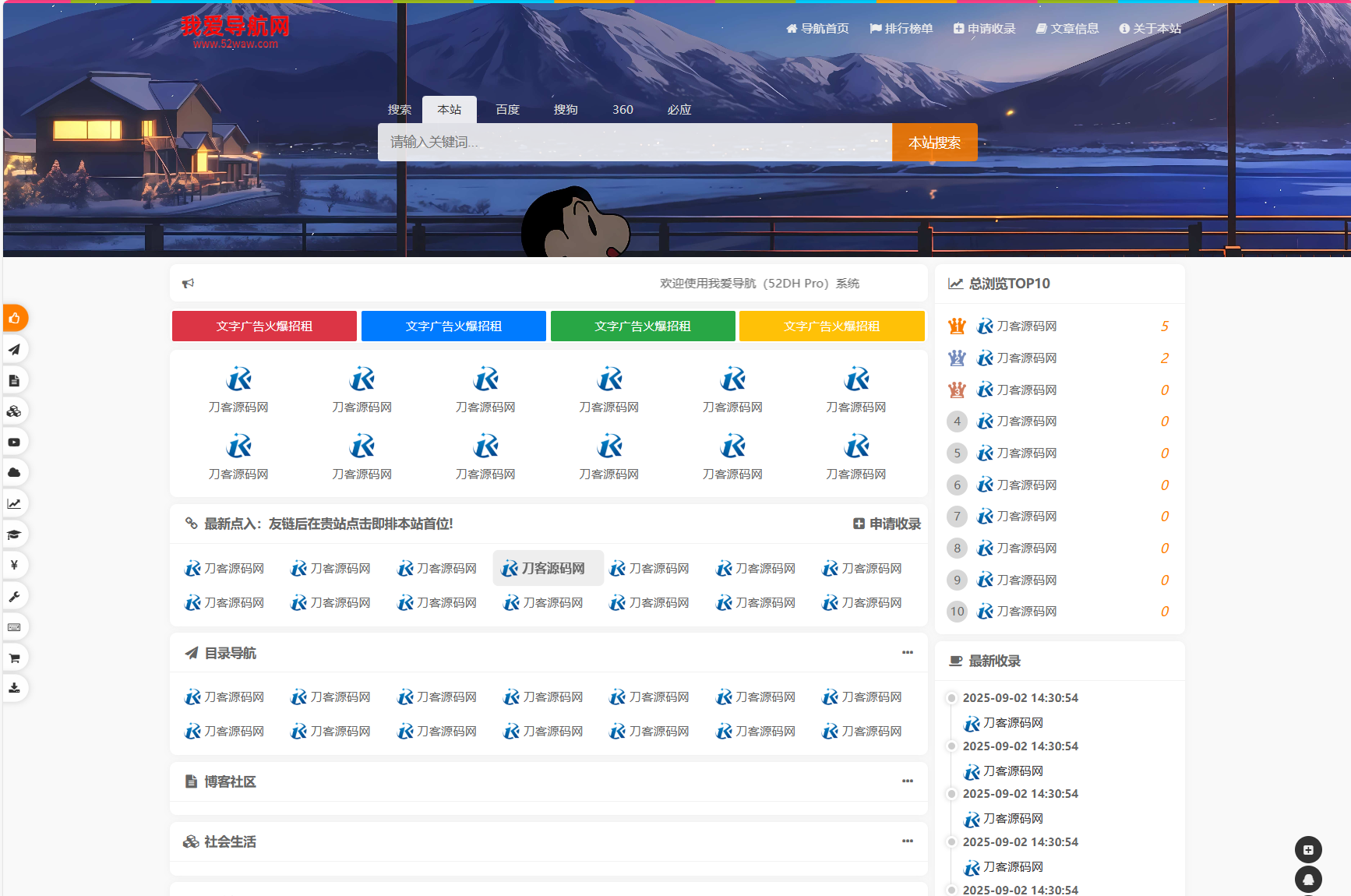Open the paper plane navigation sidebar icon
The image size is (1351, 896).
coord(15,349)
